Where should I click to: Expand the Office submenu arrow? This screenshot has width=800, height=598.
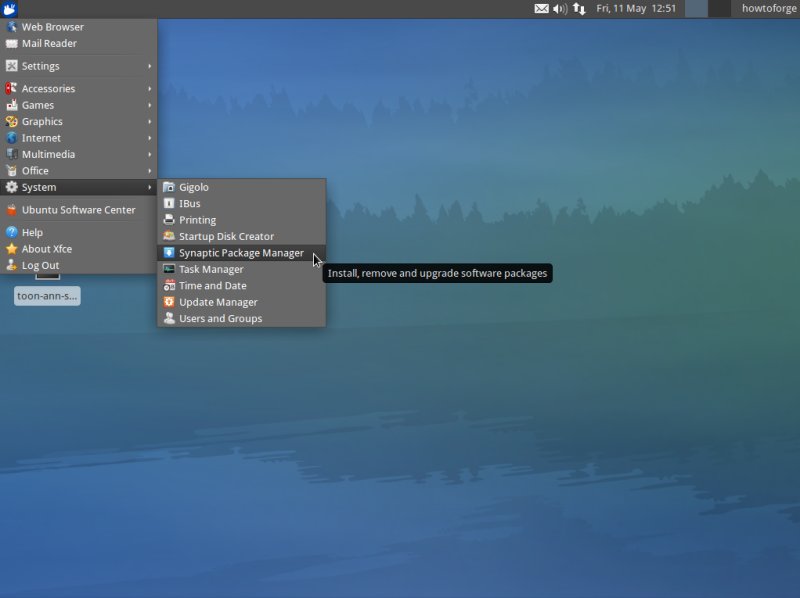(x=149, y=170)
